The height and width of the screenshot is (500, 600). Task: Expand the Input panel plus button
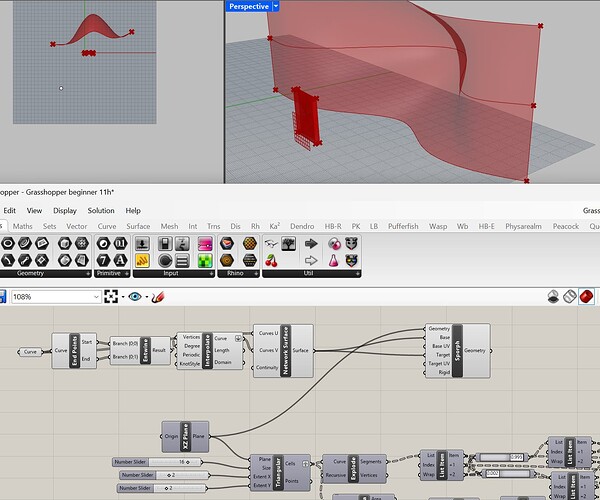211,274
